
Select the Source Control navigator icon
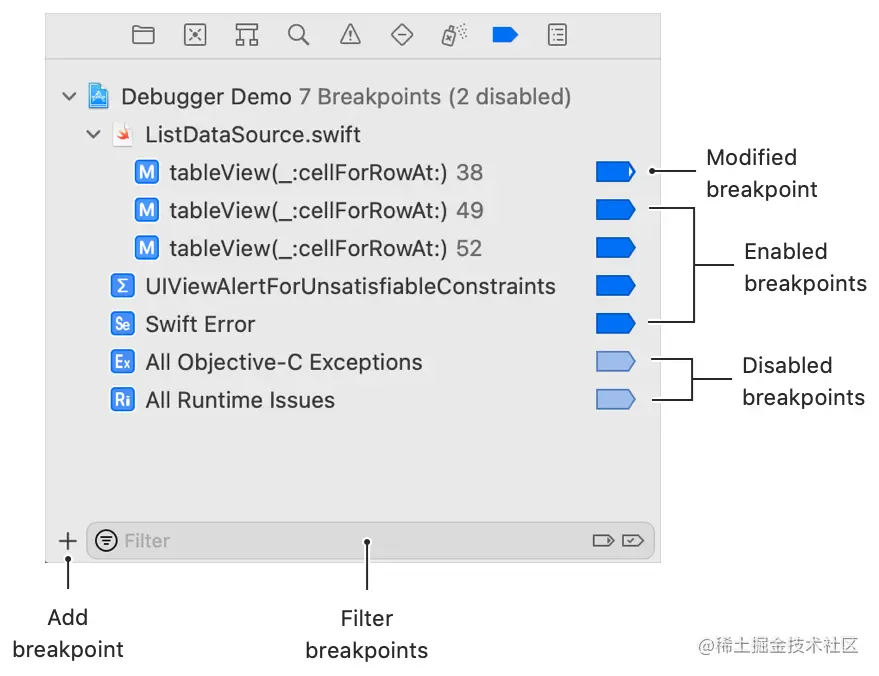pos(194,35)
